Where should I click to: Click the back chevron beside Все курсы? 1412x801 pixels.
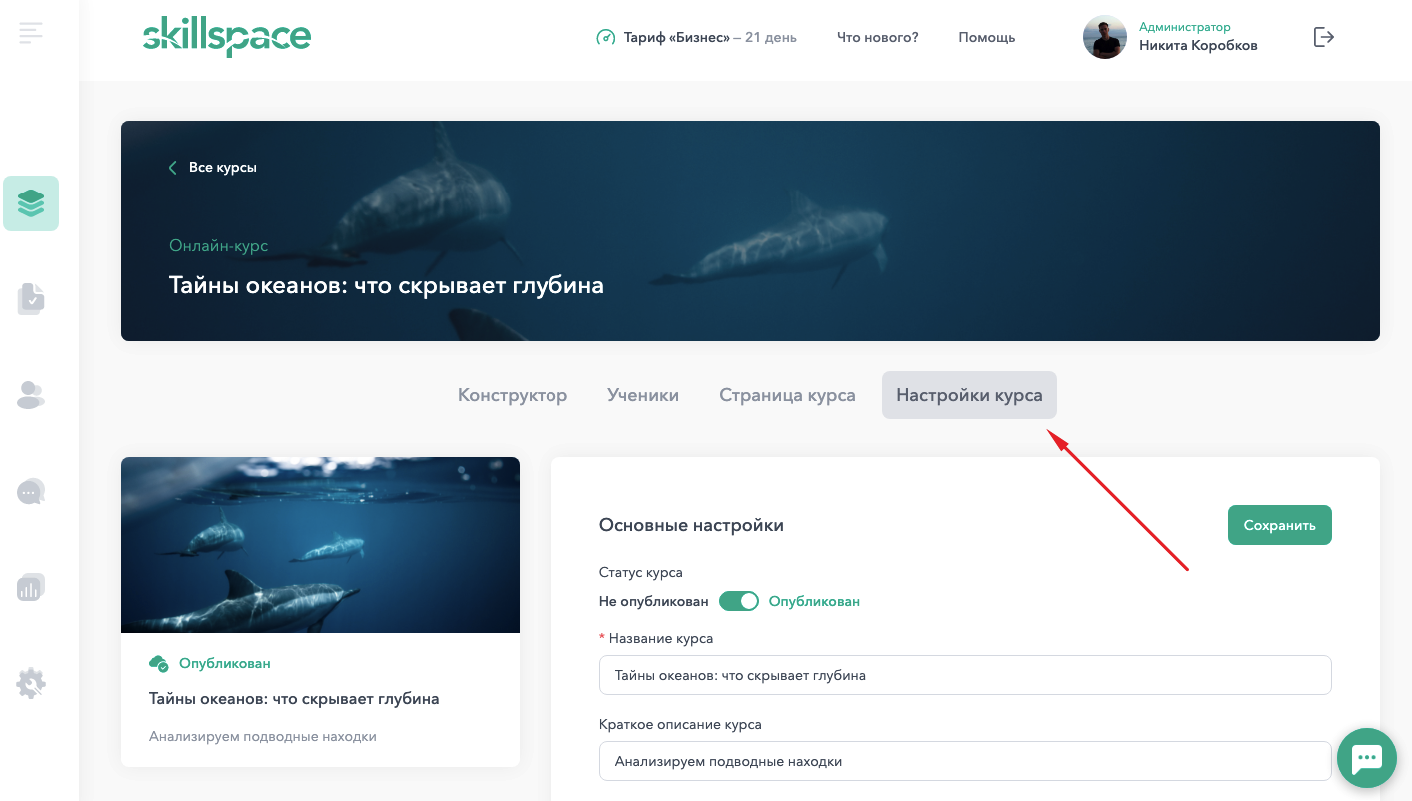coord(173,168)
